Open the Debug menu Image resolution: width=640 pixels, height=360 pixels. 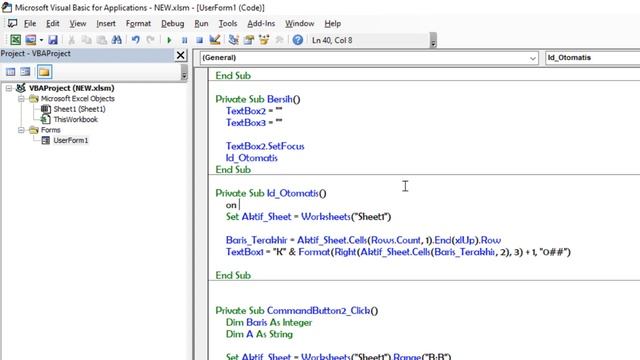[x=173, y=24]
